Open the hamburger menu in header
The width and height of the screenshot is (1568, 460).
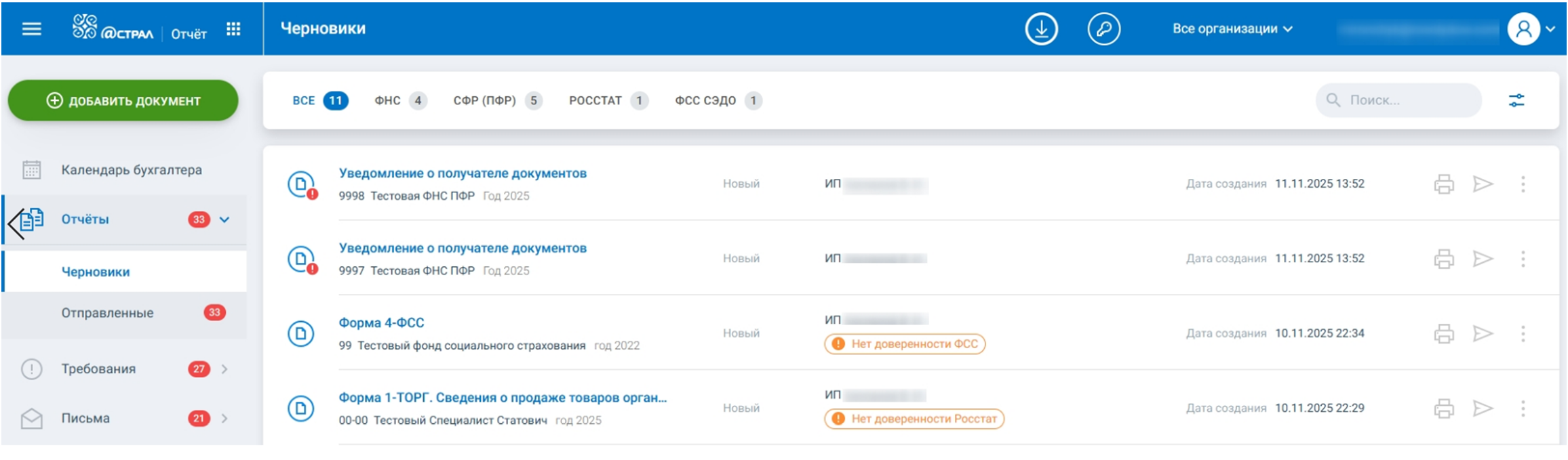(x=32, y=29)
